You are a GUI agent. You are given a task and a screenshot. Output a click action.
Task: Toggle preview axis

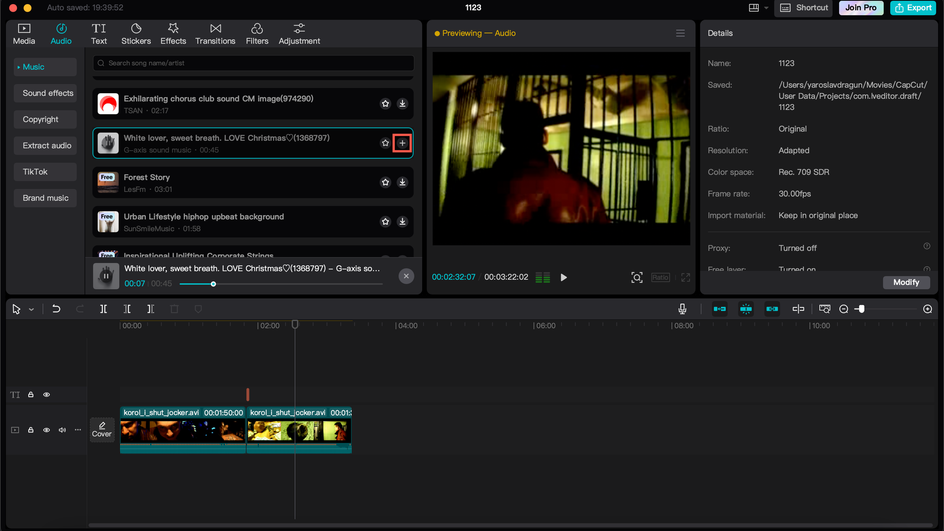tap(798, 309)
